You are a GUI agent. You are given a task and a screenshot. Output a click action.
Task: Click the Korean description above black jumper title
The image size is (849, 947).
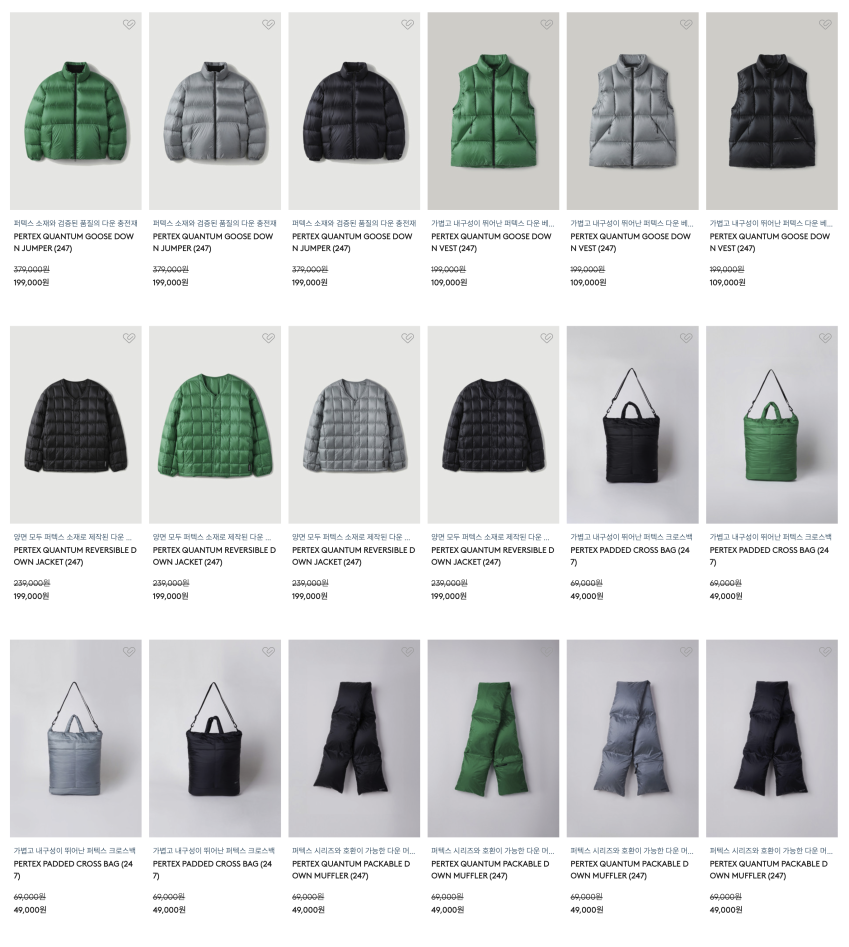point(354,223)
